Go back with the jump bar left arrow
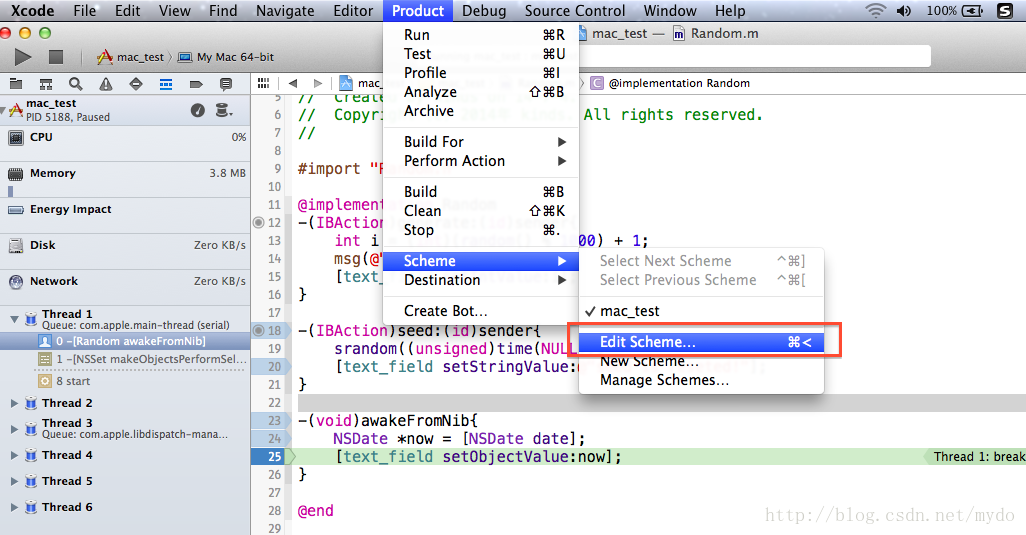 click(x=292, y=83)
